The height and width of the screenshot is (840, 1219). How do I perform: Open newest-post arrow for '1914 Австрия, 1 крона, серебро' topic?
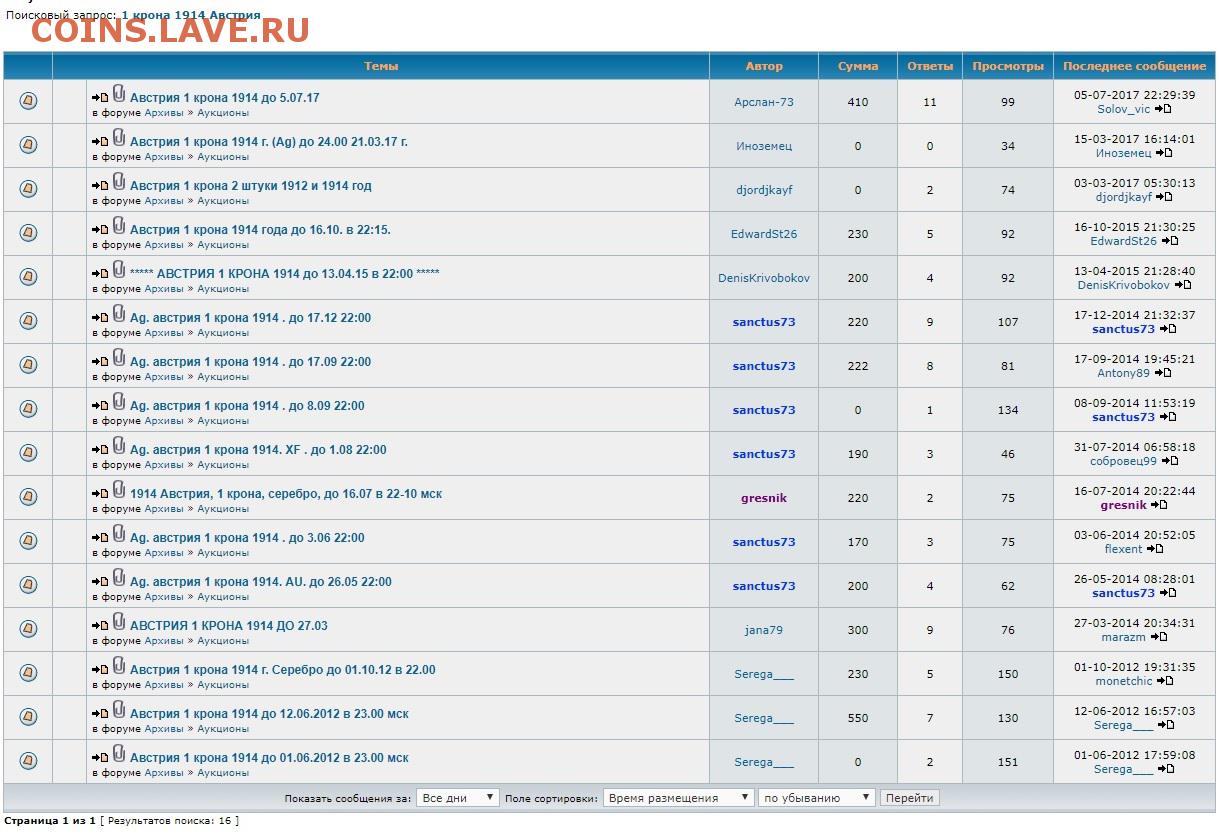tap(100, 494)
